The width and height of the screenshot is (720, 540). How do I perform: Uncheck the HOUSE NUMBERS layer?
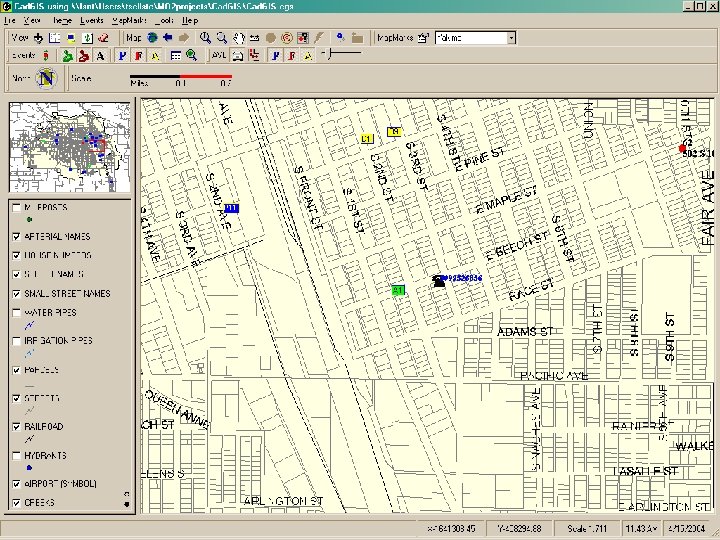click(x=17, y=255)
